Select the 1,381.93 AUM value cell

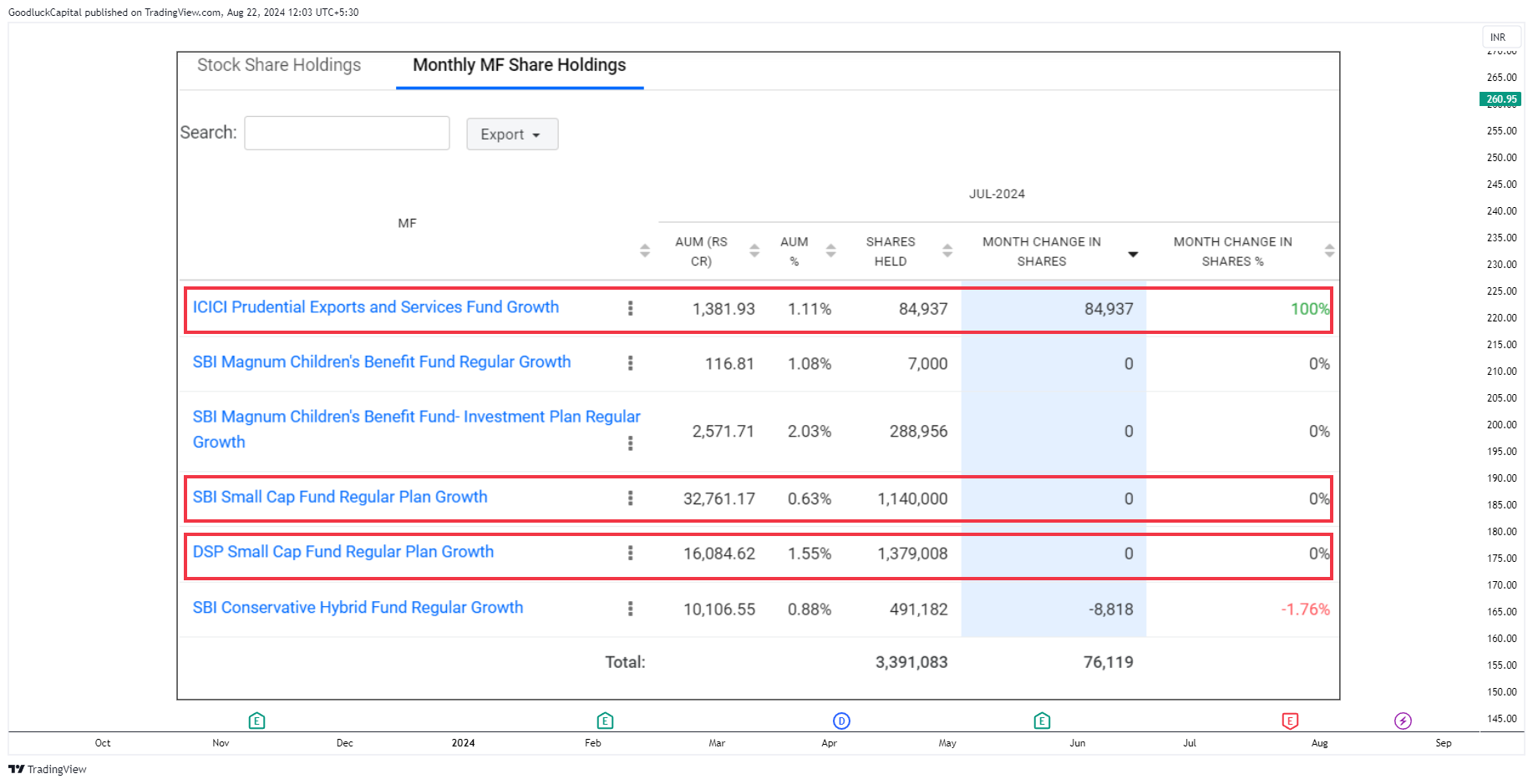click(723, 309)
